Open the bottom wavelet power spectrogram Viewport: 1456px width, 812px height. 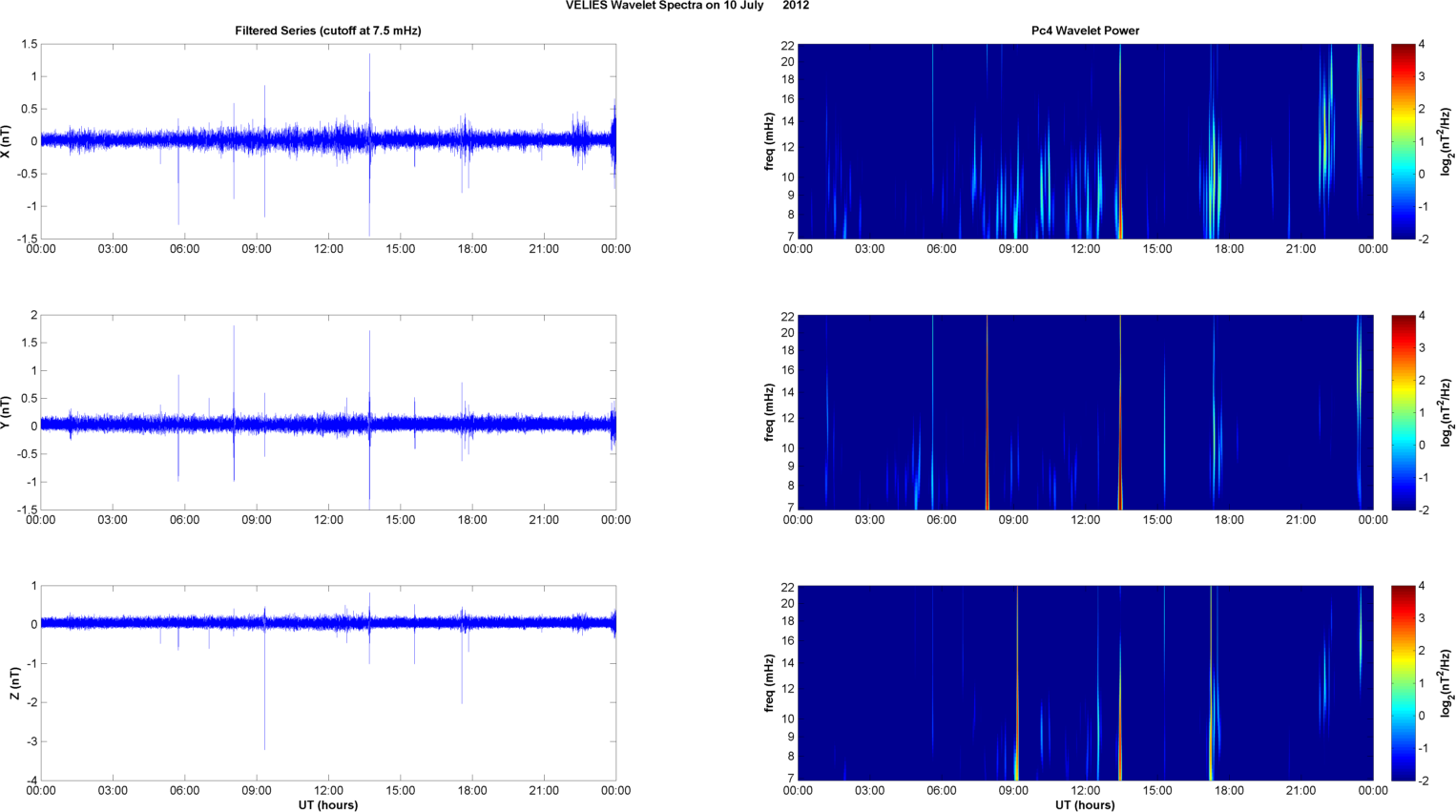coord(1085,683)
